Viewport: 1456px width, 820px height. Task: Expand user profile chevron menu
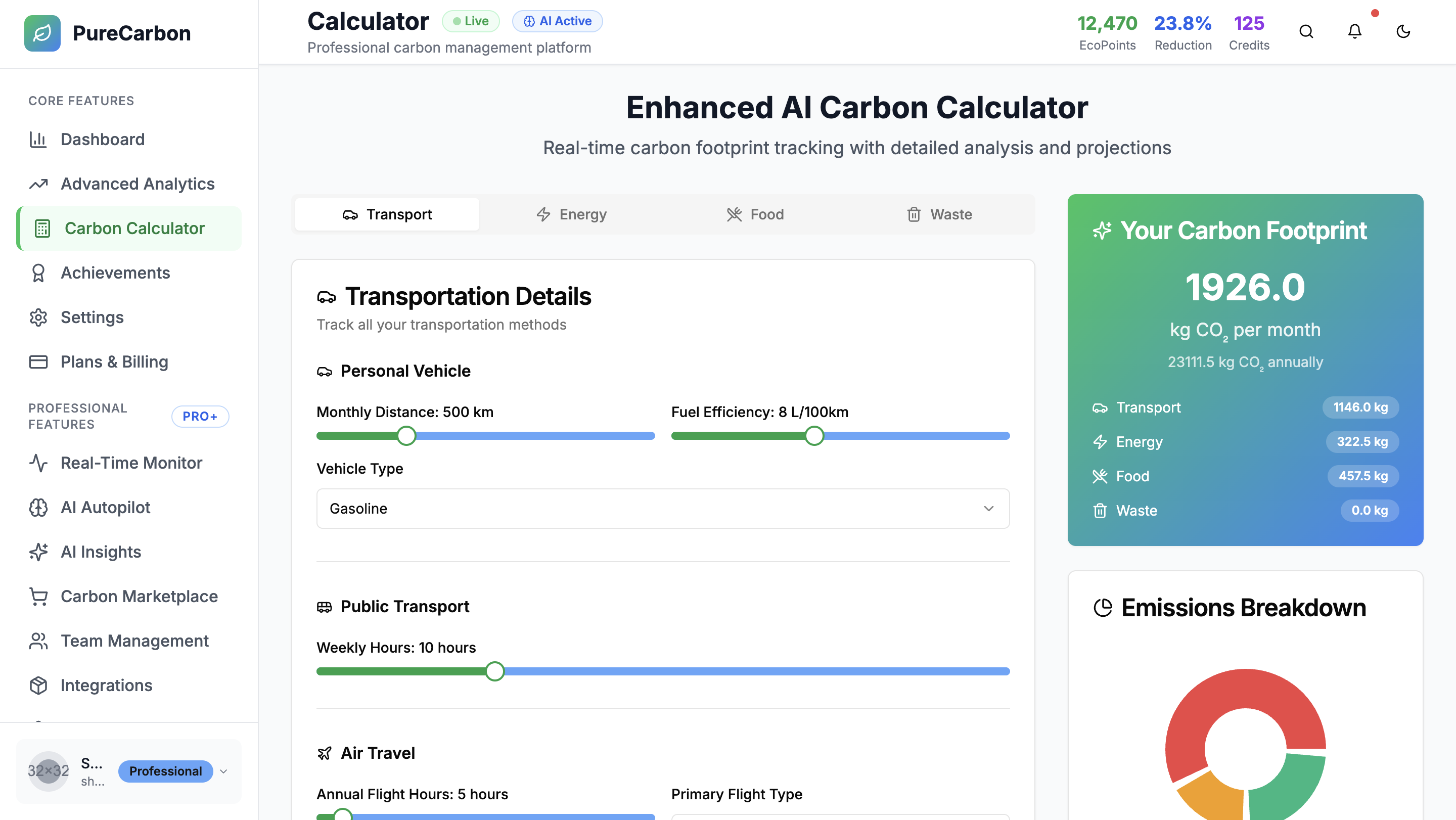[224, 771]
